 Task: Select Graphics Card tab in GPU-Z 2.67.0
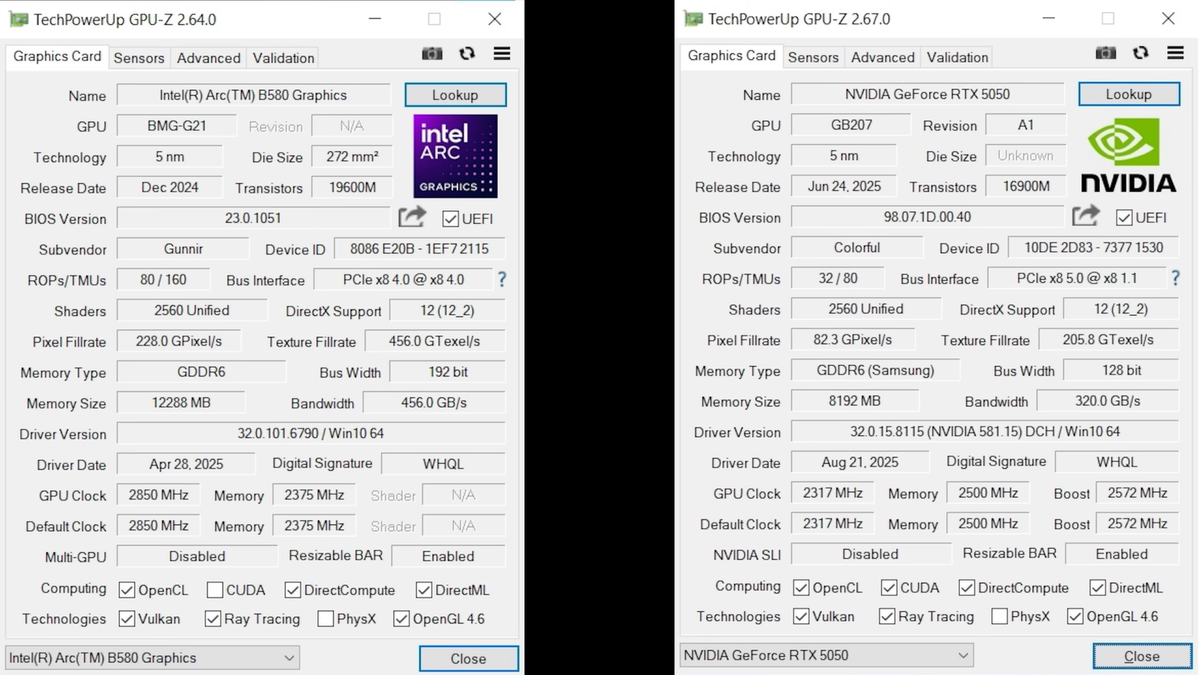tap(731, 55)
